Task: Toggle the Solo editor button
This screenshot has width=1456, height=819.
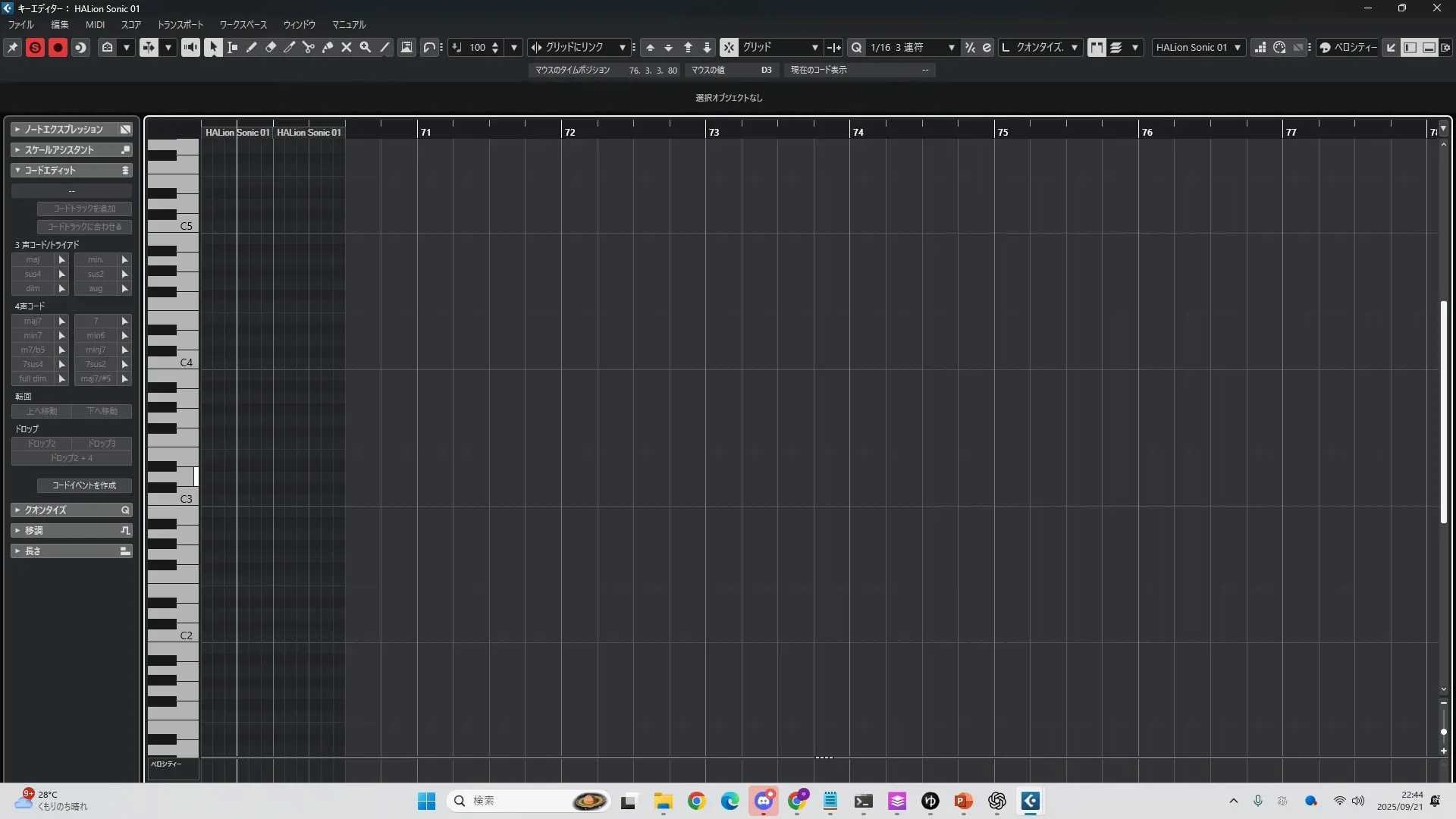Action: tap(35, 47)
